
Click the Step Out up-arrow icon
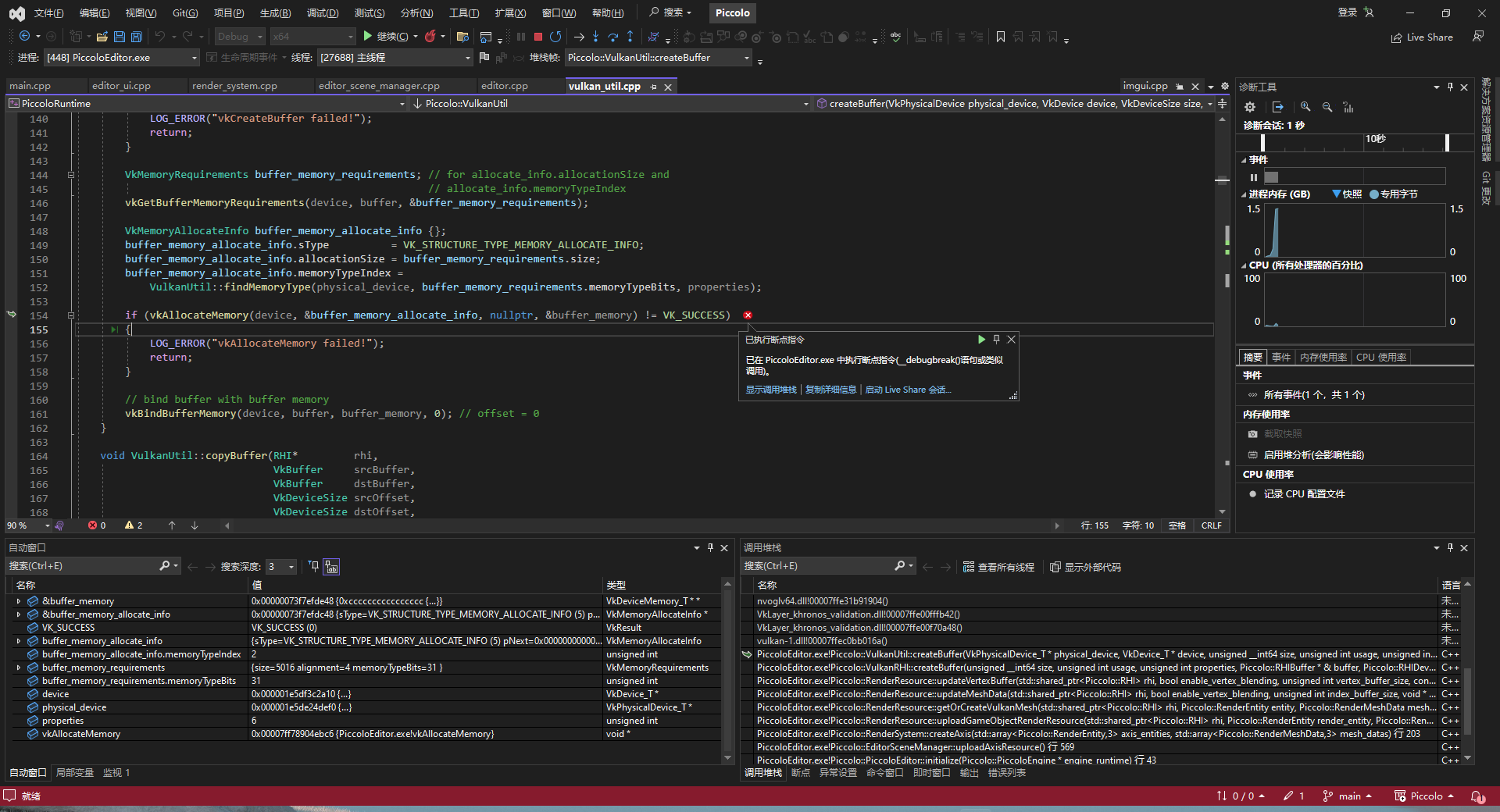click(x=630, y=37)
